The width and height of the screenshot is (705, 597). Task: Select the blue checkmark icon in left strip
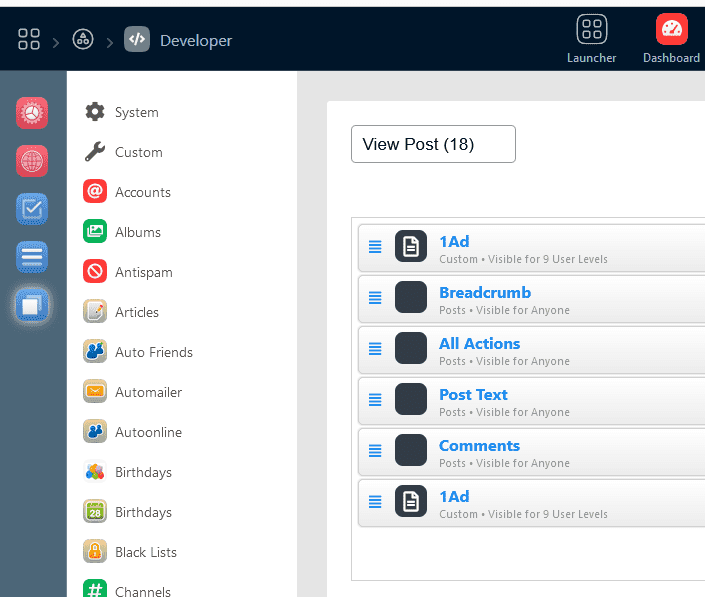pos(32,209)
